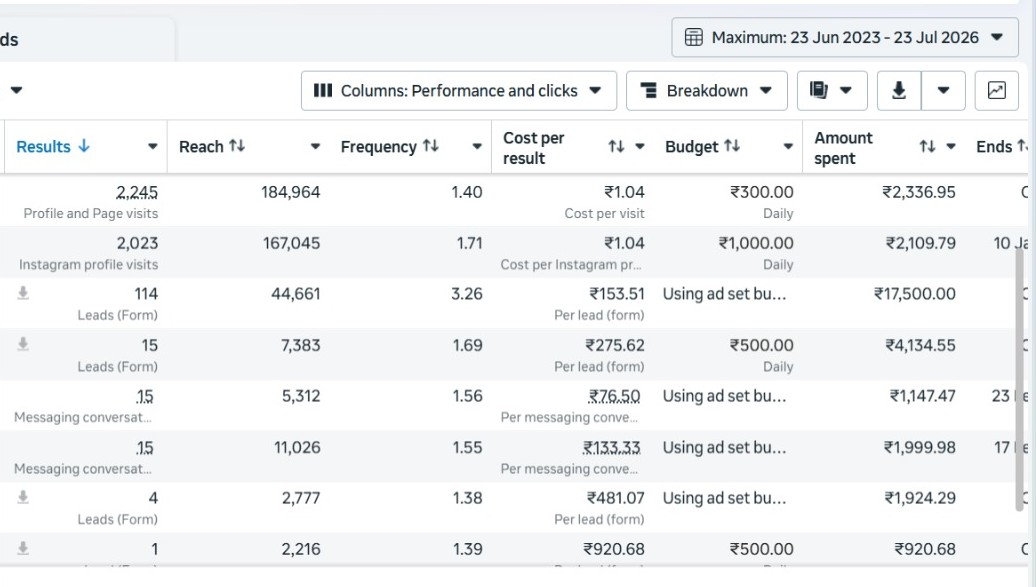Open the Breakdown dropdown
Viewport: 1036px width, 587px height.
pos(706,91)
